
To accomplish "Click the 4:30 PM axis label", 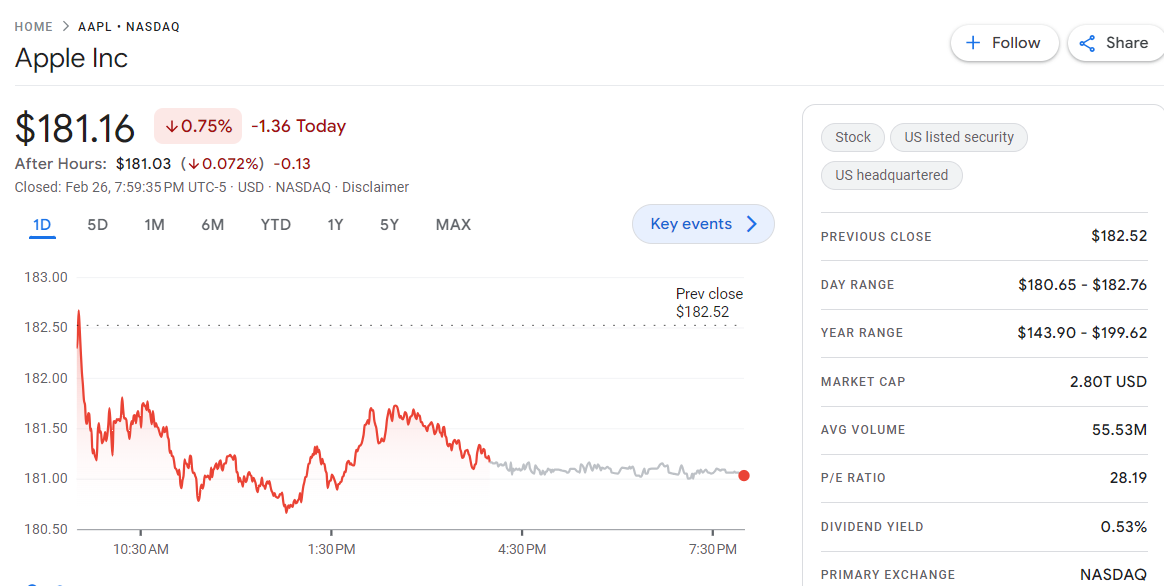I will pos(522,550).
